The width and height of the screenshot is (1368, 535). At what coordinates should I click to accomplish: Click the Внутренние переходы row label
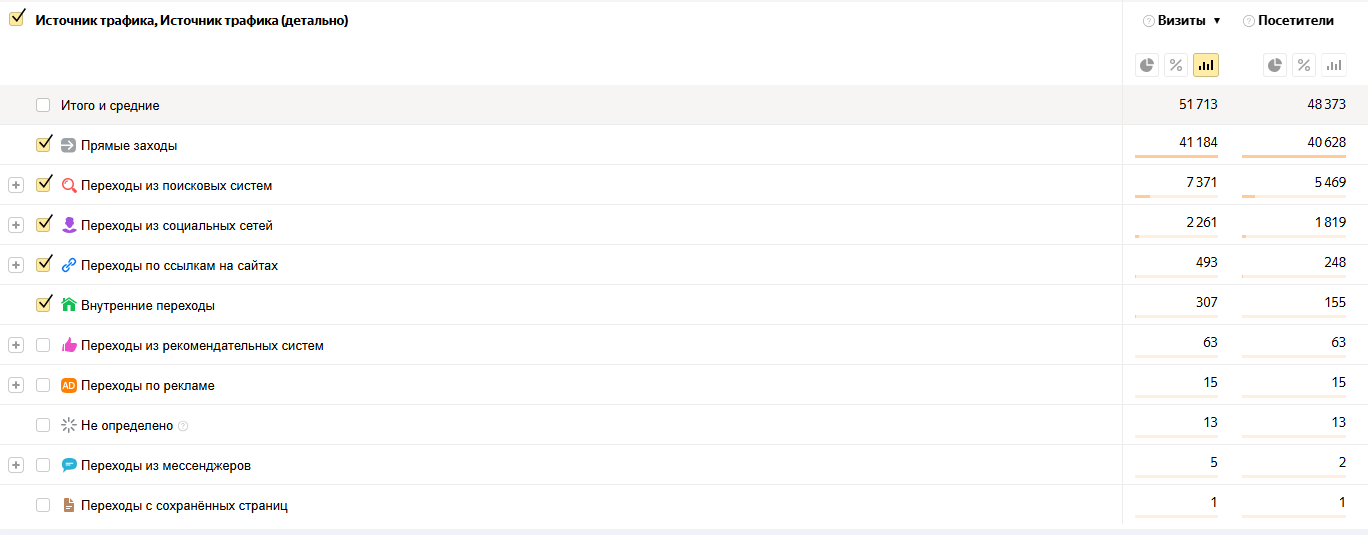(148, 306)
